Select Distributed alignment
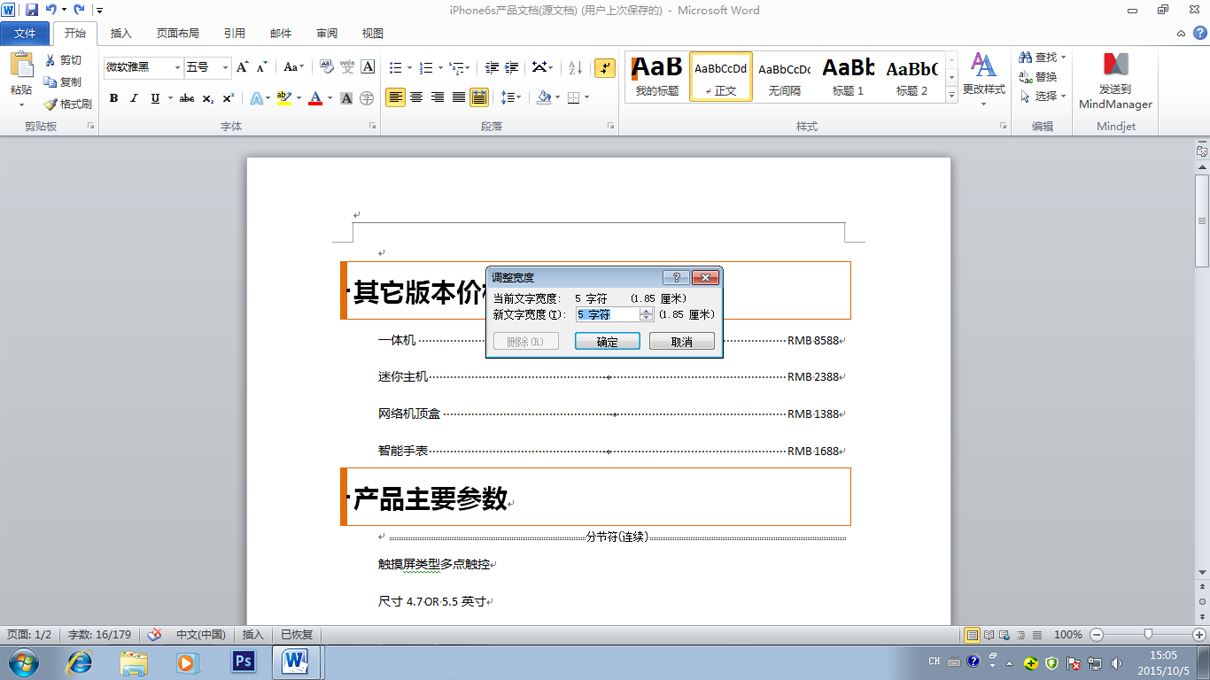The width and height of the screenshot is (1210, 680). [479, 98]
